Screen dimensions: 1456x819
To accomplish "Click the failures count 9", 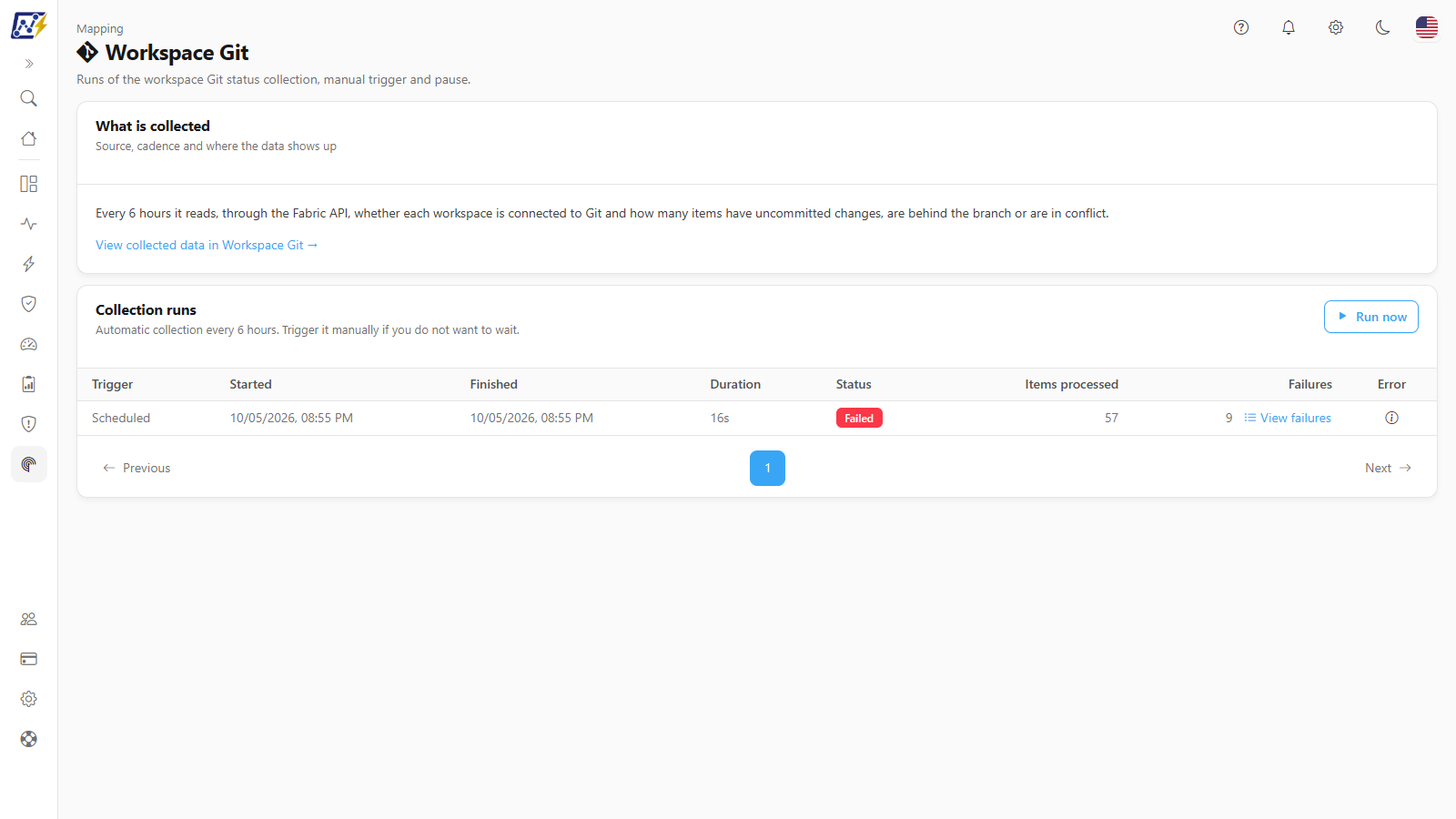I will click(1229, 418).
